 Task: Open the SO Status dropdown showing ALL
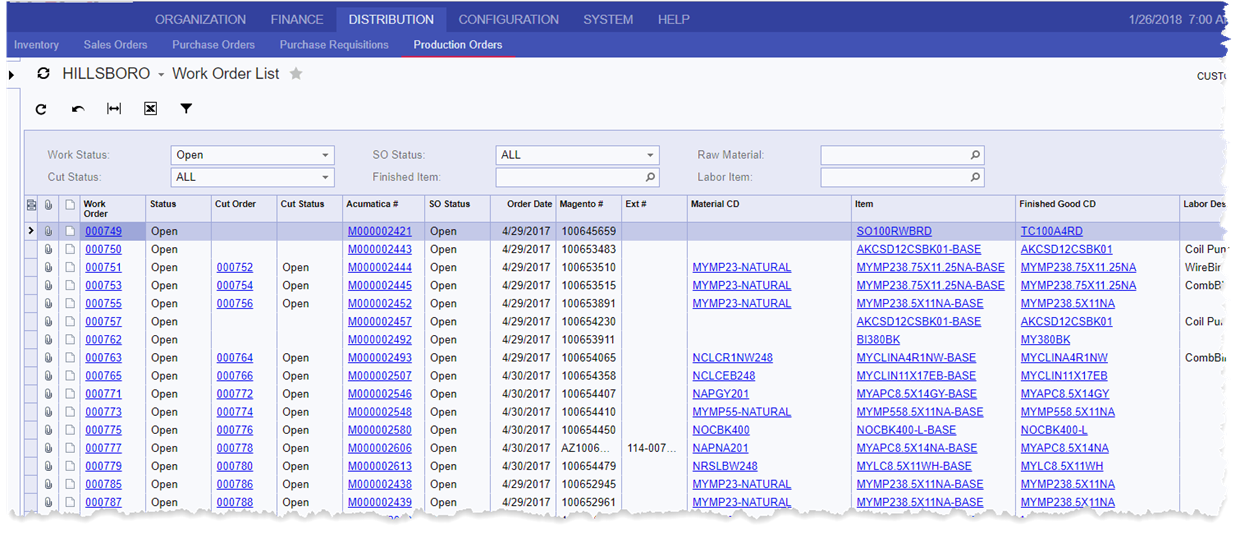(577, 155)
